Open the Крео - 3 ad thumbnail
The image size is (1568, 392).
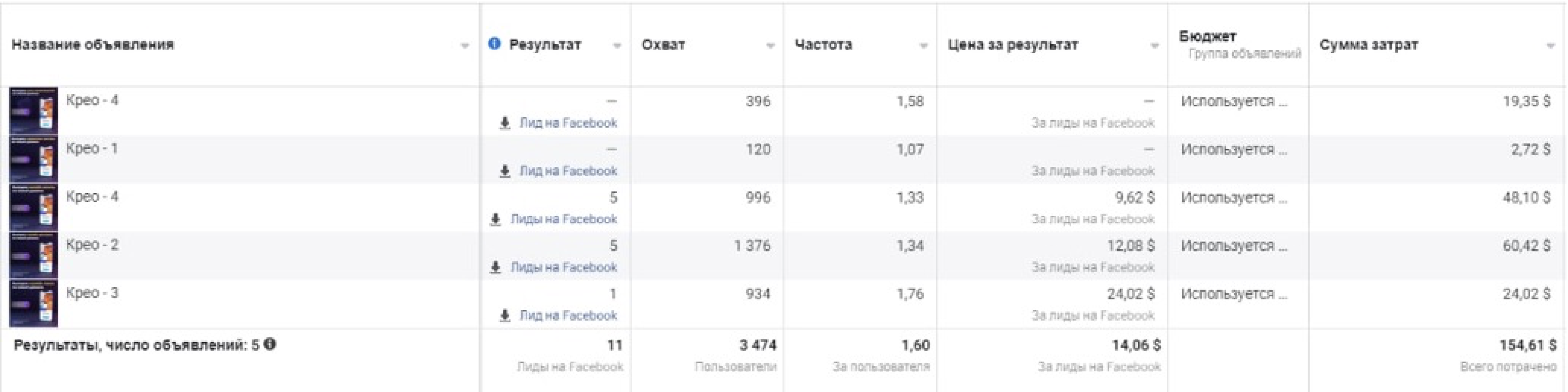click(33, 304)
